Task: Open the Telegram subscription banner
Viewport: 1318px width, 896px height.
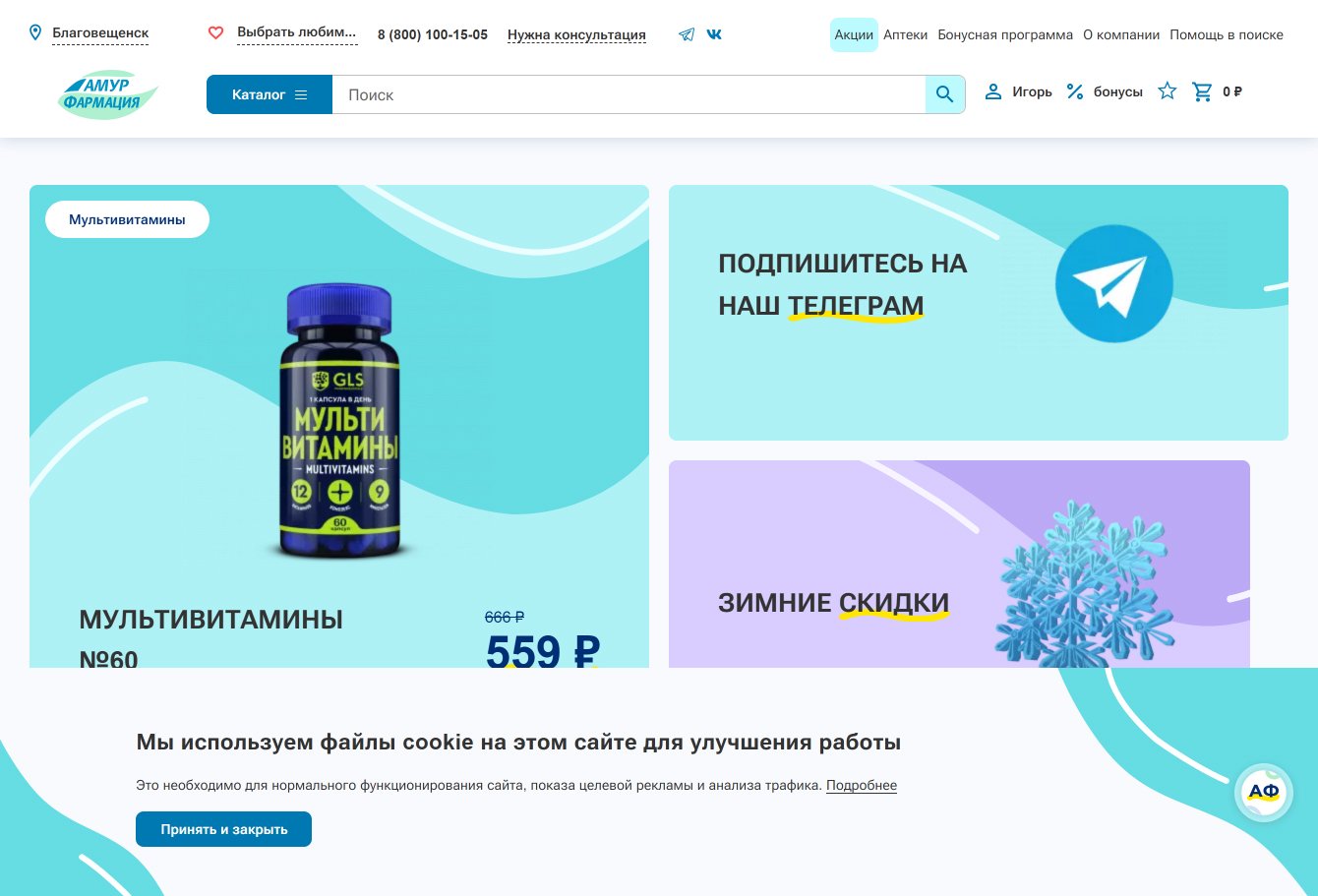Action: 979,313
